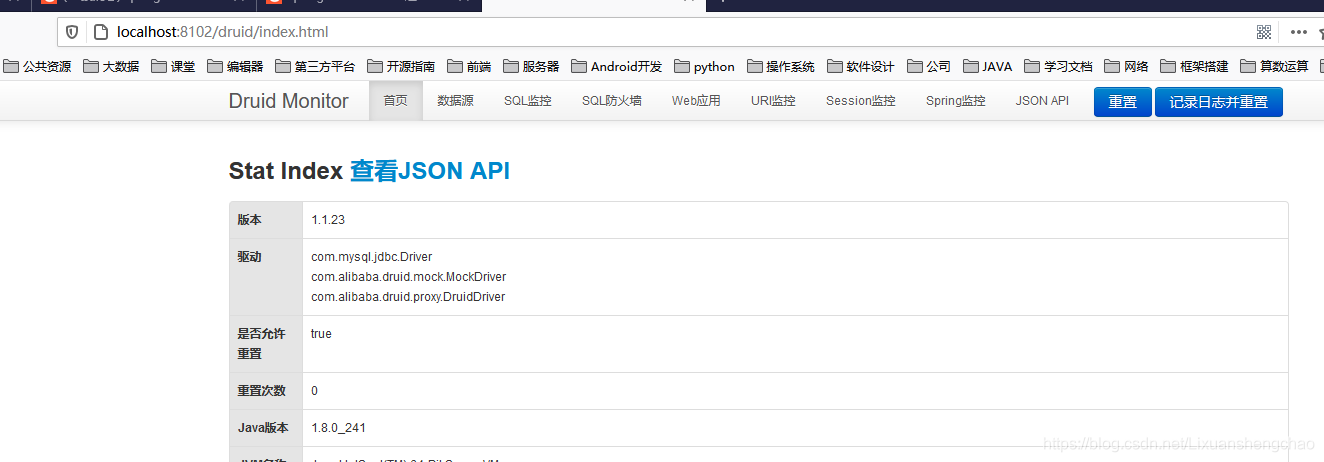The width and height of the screenshot is (1324, 462).
Task: Open the page actions ellipsis menu
Action: (x=1299, y=32)
